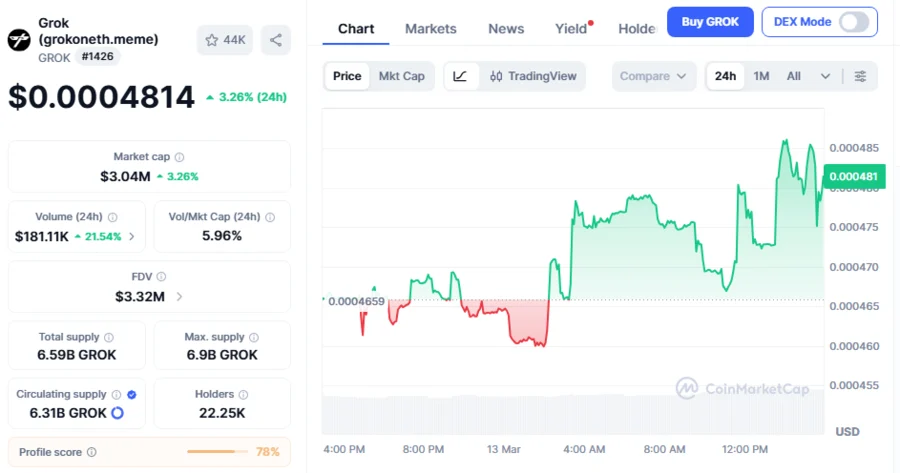The width and height of the screenshot is (900, 473).
Task: Switch to TradingView candlestick chart
Action: pyautogui.click(x=532, y=76)
